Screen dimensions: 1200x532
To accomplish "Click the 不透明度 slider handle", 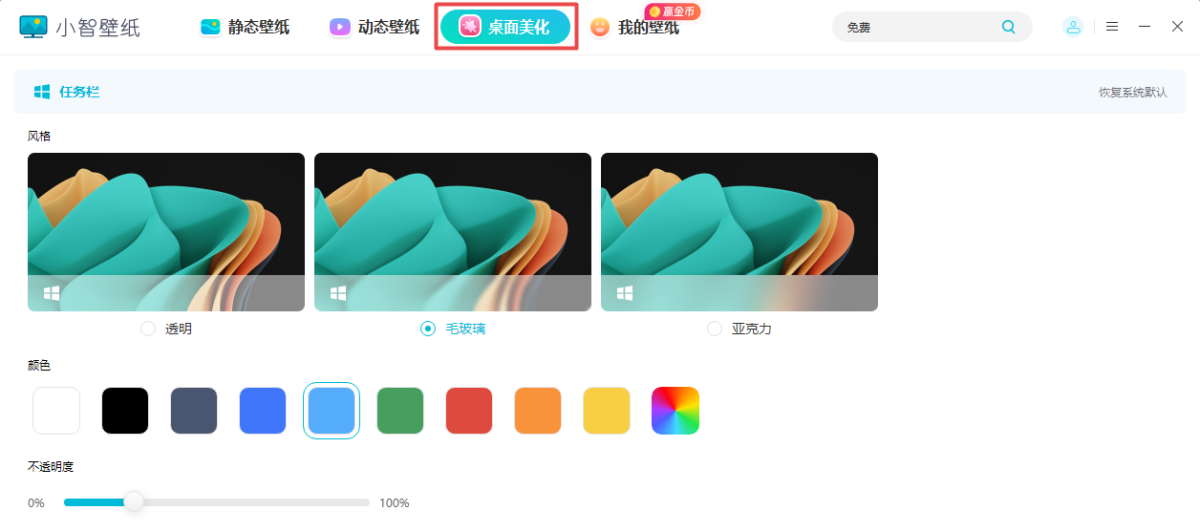I will tap(133, 502).
